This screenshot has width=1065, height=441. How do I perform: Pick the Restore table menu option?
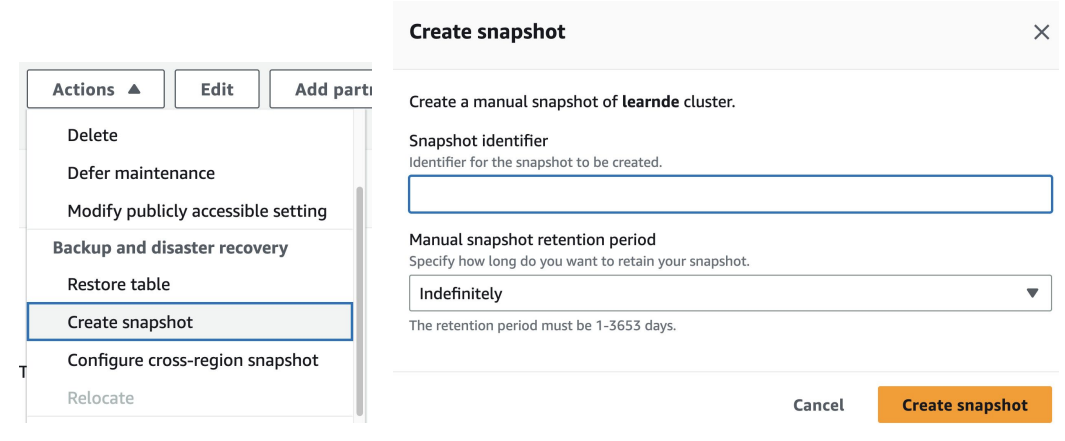click(118, 284)
